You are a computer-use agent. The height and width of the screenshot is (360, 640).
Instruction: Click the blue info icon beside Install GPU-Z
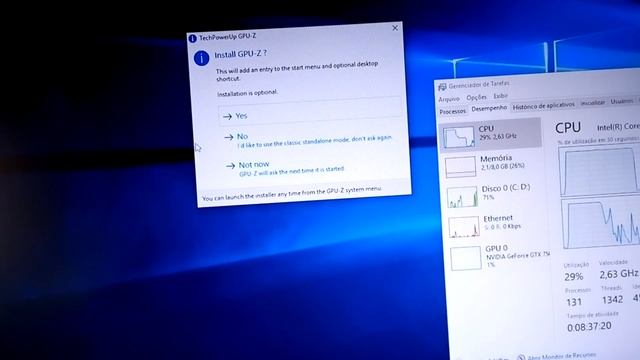201,58
